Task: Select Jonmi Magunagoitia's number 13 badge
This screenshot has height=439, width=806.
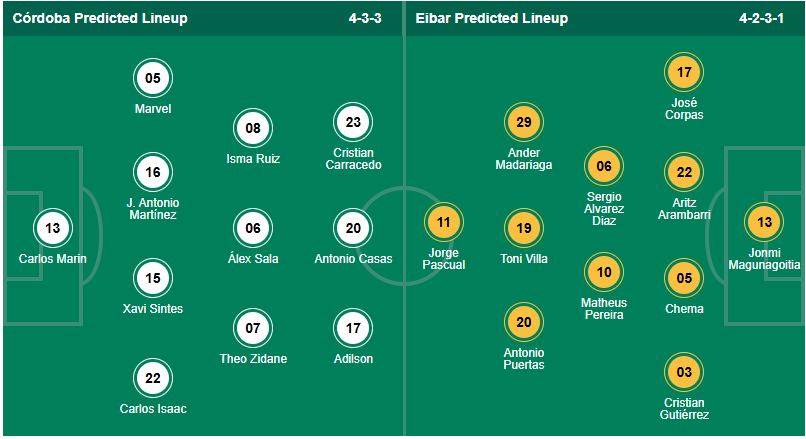Action: tap(764, 223)
